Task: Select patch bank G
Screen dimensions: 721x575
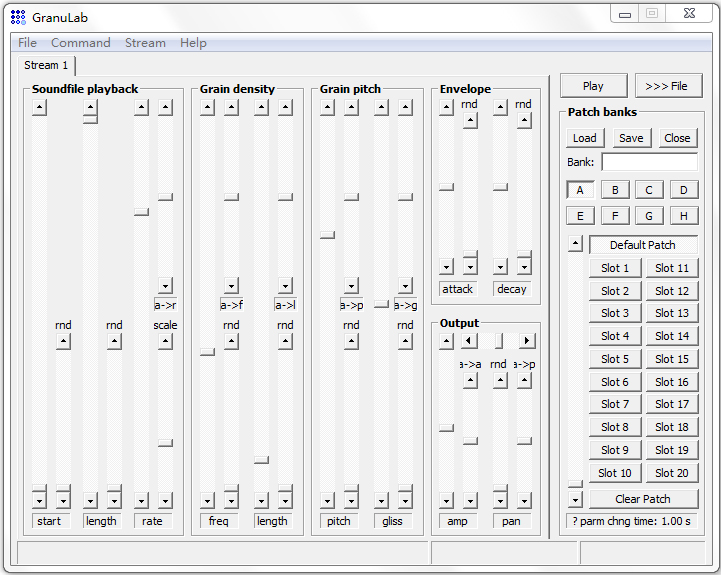Action: click(649, 216)
